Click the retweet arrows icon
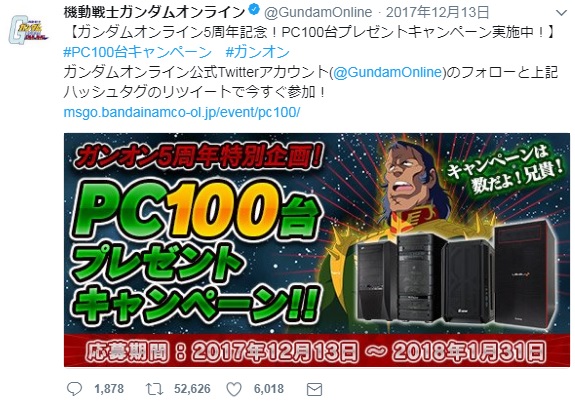Screen dimensions: 575x405 [154, 389]
